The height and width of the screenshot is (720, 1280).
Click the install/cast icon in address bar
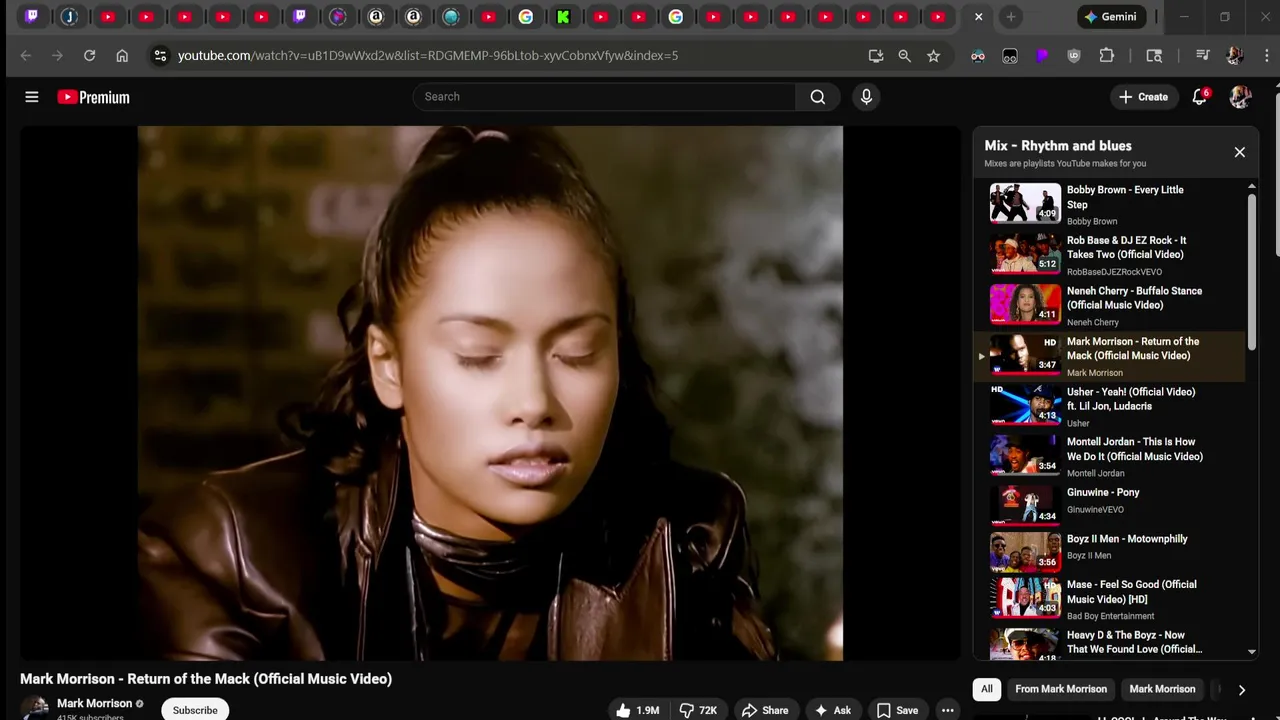click(875, 56)
